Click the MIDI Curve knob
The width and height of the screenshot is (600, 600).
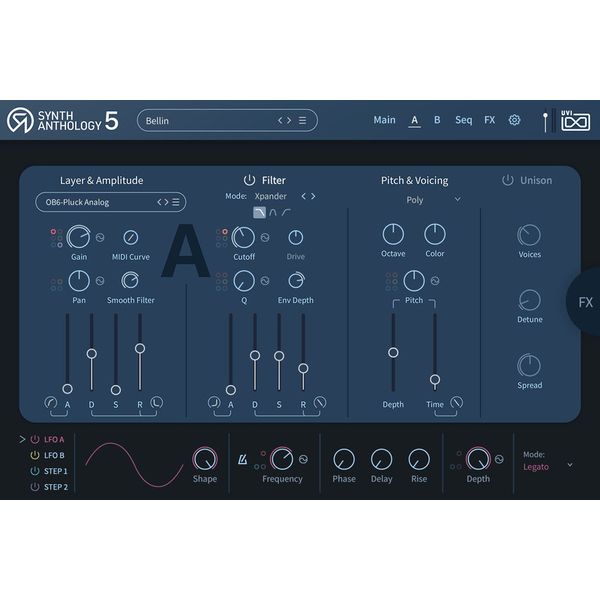tap(131, 238)
